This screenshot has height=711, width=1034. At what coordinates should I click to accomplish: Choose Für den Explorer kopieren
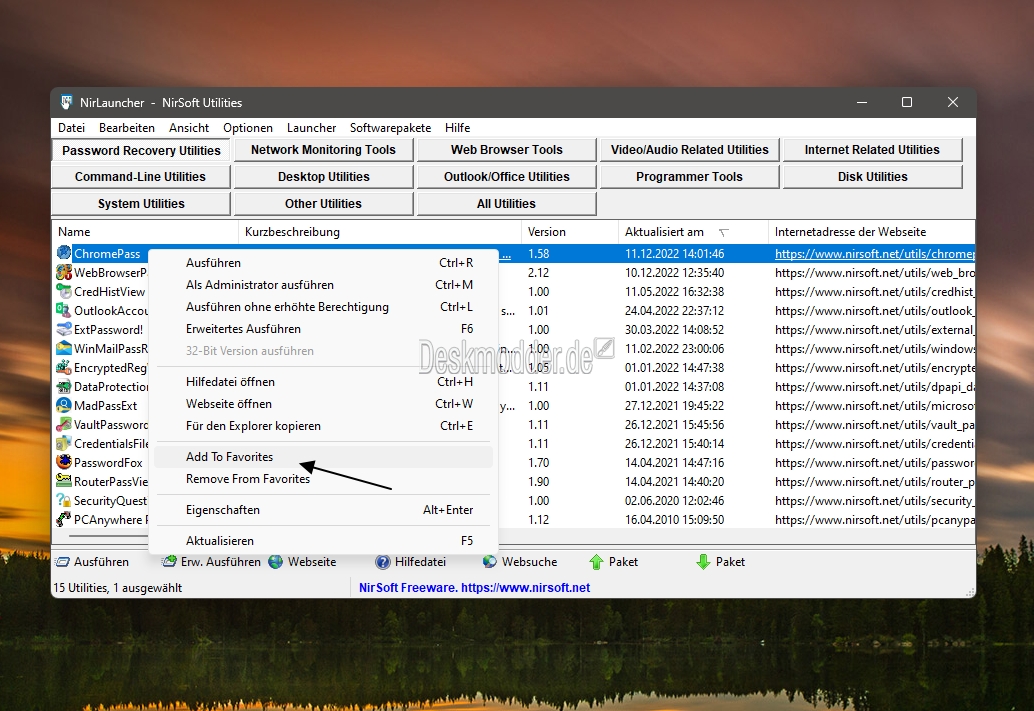coord(323,426)
